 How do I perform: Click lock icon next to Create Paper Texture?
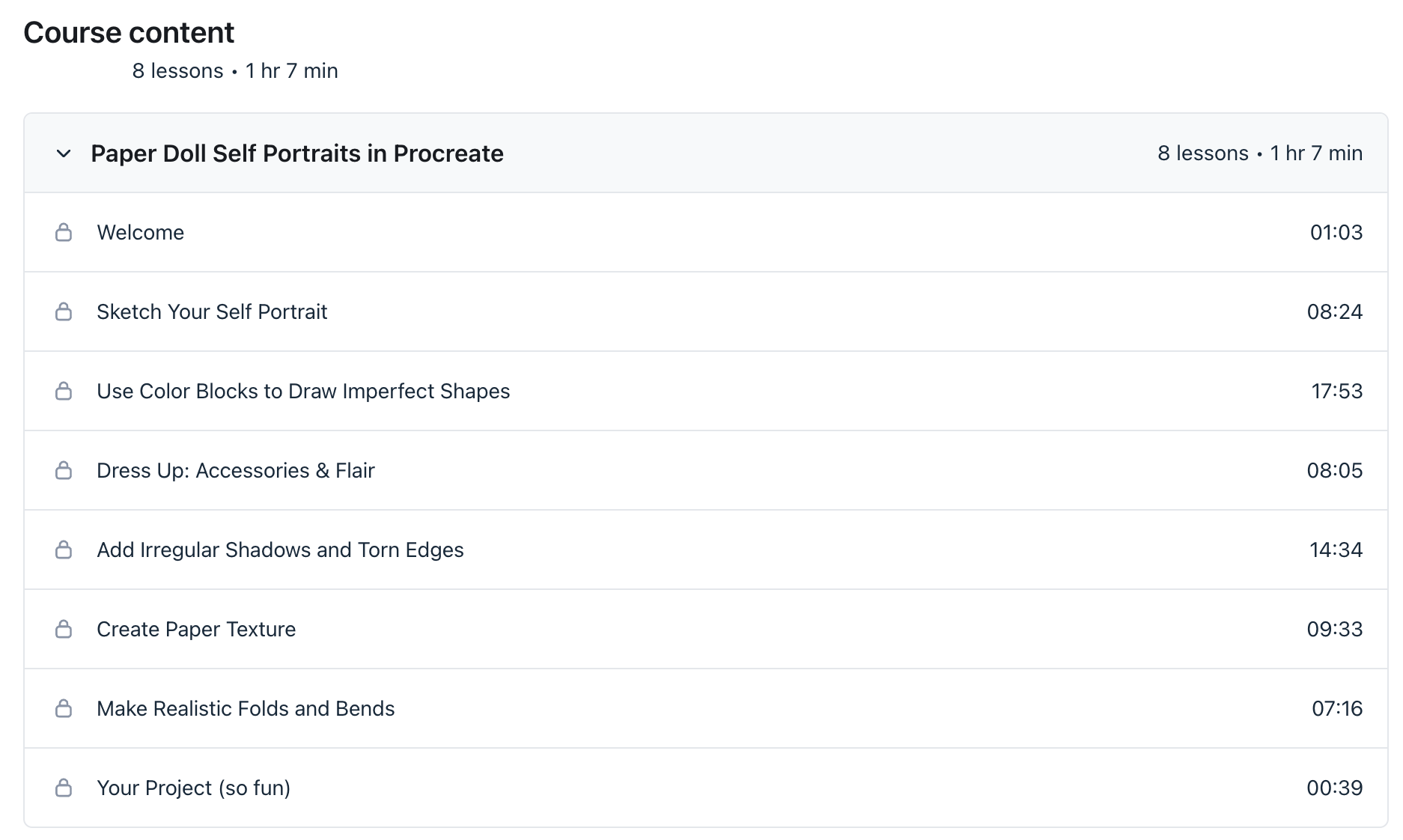point(64,629)
